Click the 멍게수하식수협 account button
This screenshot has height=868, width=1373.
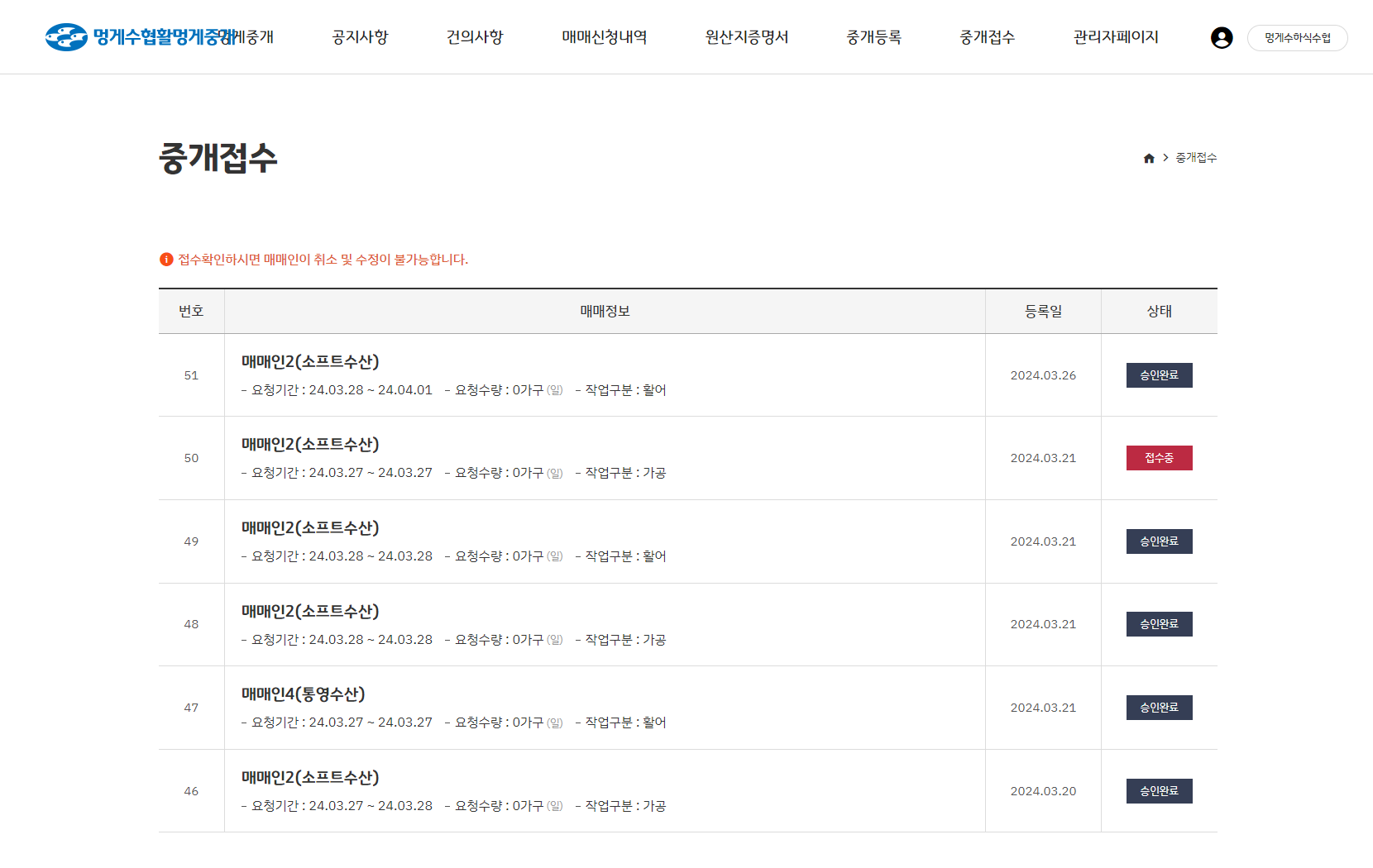click(x=1297, y=38)
